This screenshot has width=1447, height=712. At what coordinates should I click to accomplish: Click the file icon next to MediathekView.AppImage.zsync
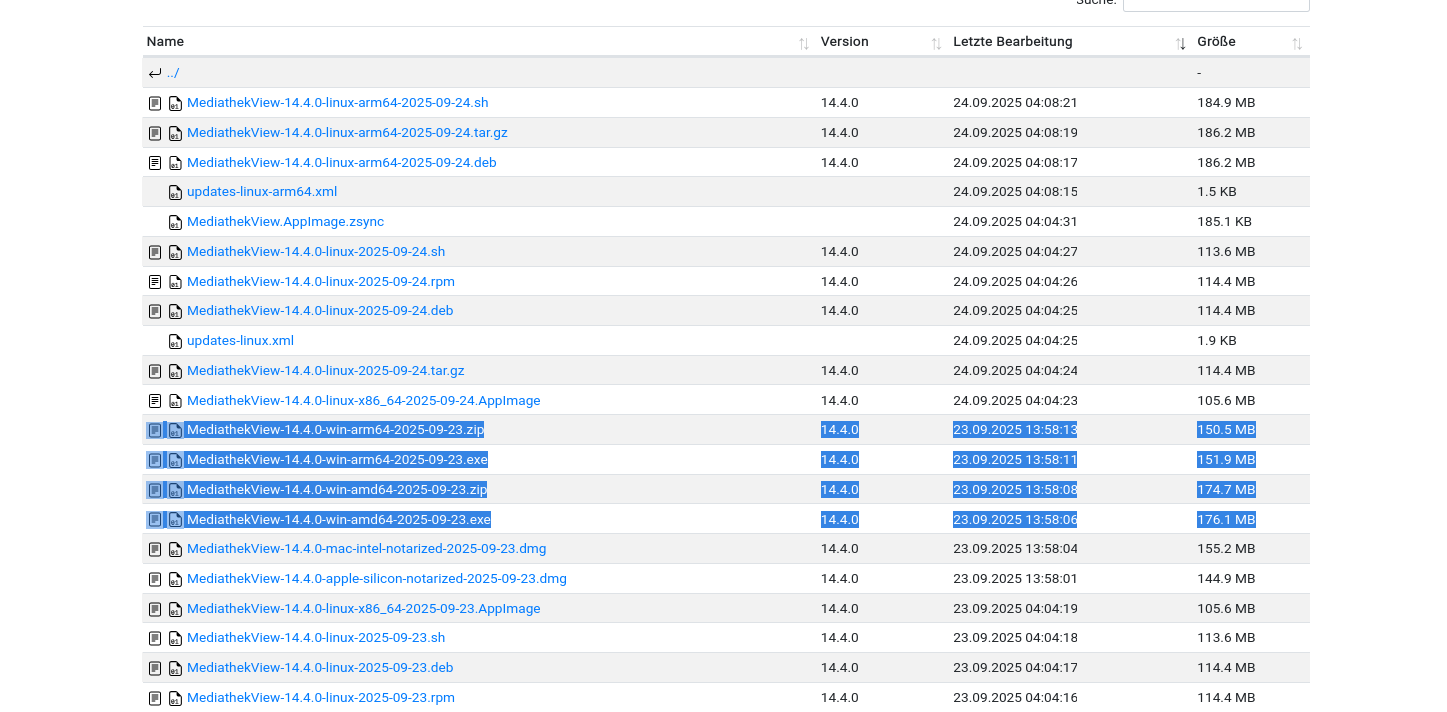[x=175, y=222]
